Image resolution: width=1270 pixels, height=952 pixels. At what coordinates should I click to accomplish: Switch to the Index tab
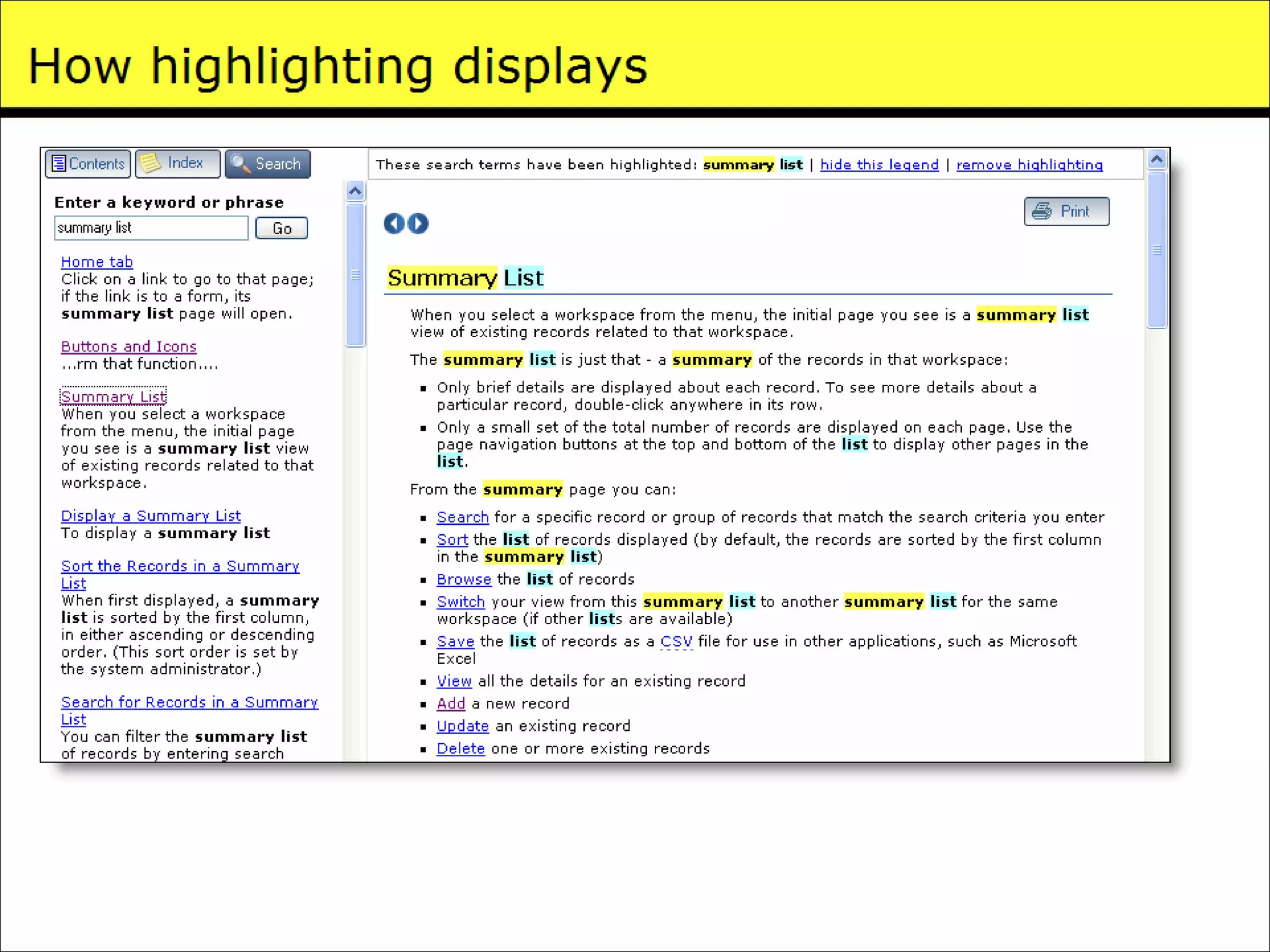[x=177, y=164]
